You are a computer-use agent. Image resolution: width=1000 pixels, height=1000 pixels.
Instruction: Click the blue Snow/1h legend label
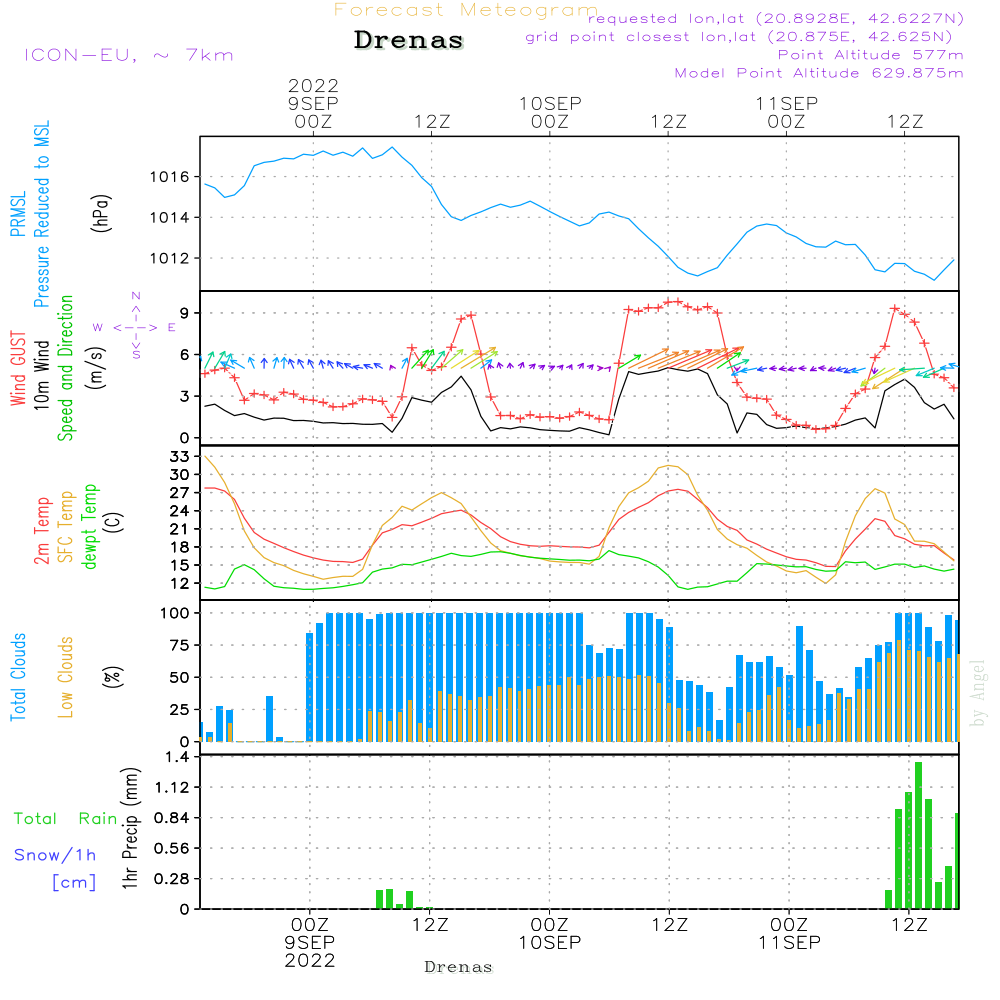(x=55, y=855)
